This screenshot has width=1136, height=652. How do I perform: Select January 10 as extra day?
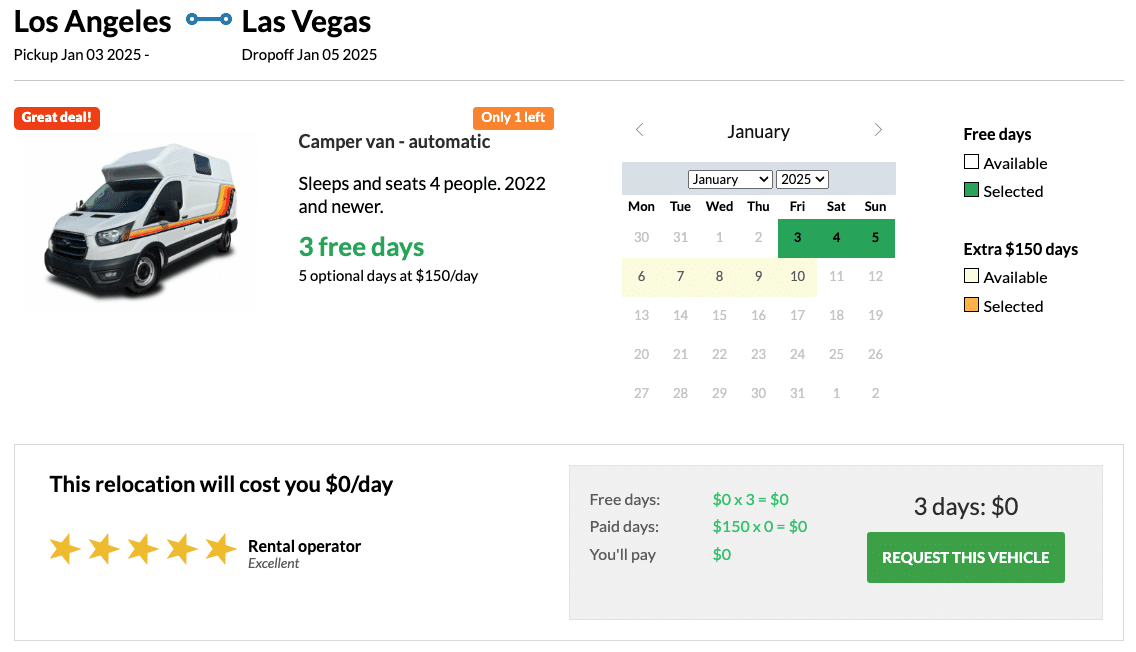point(797,277)
